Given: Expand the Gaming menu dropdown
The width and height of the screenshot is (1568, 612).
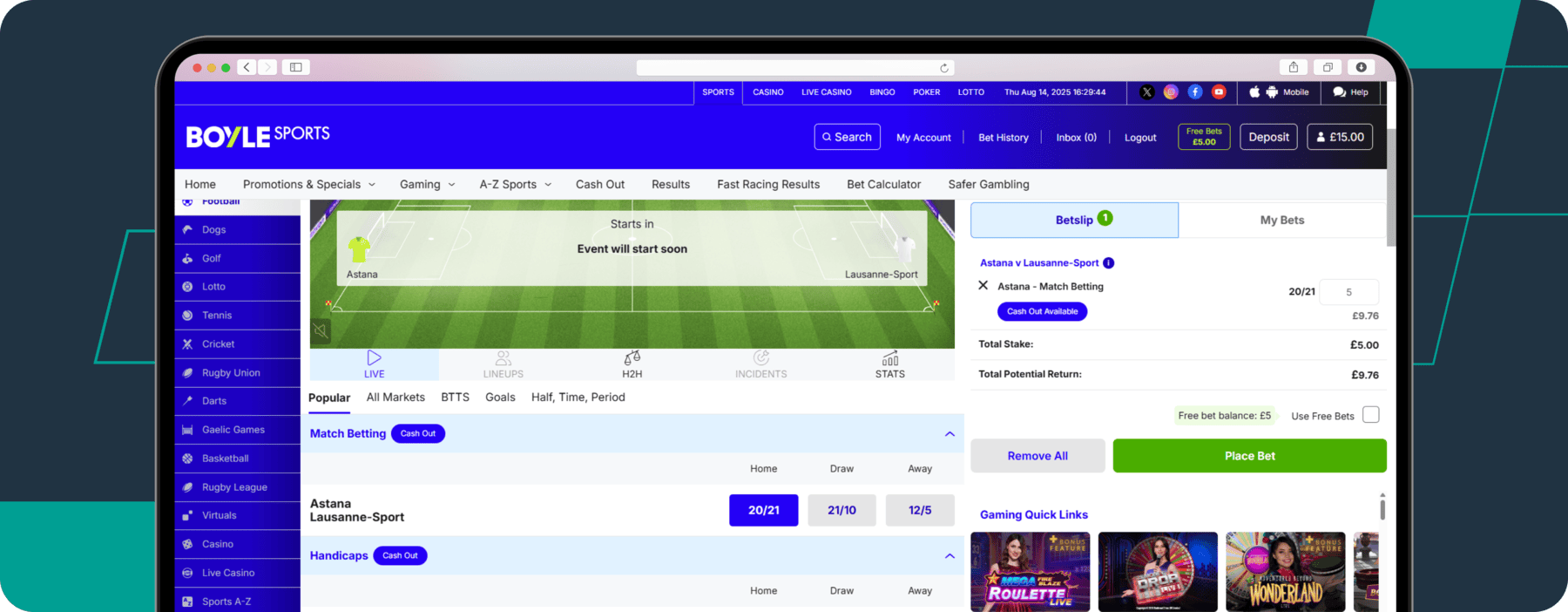Looking at the screenshot, I should pos(428,184).
